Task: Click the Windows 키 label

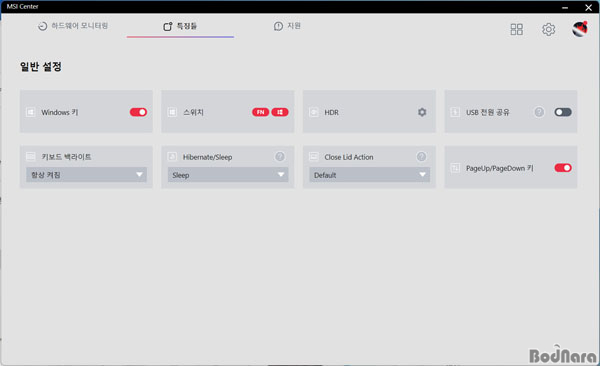Action: click(60, 112)
